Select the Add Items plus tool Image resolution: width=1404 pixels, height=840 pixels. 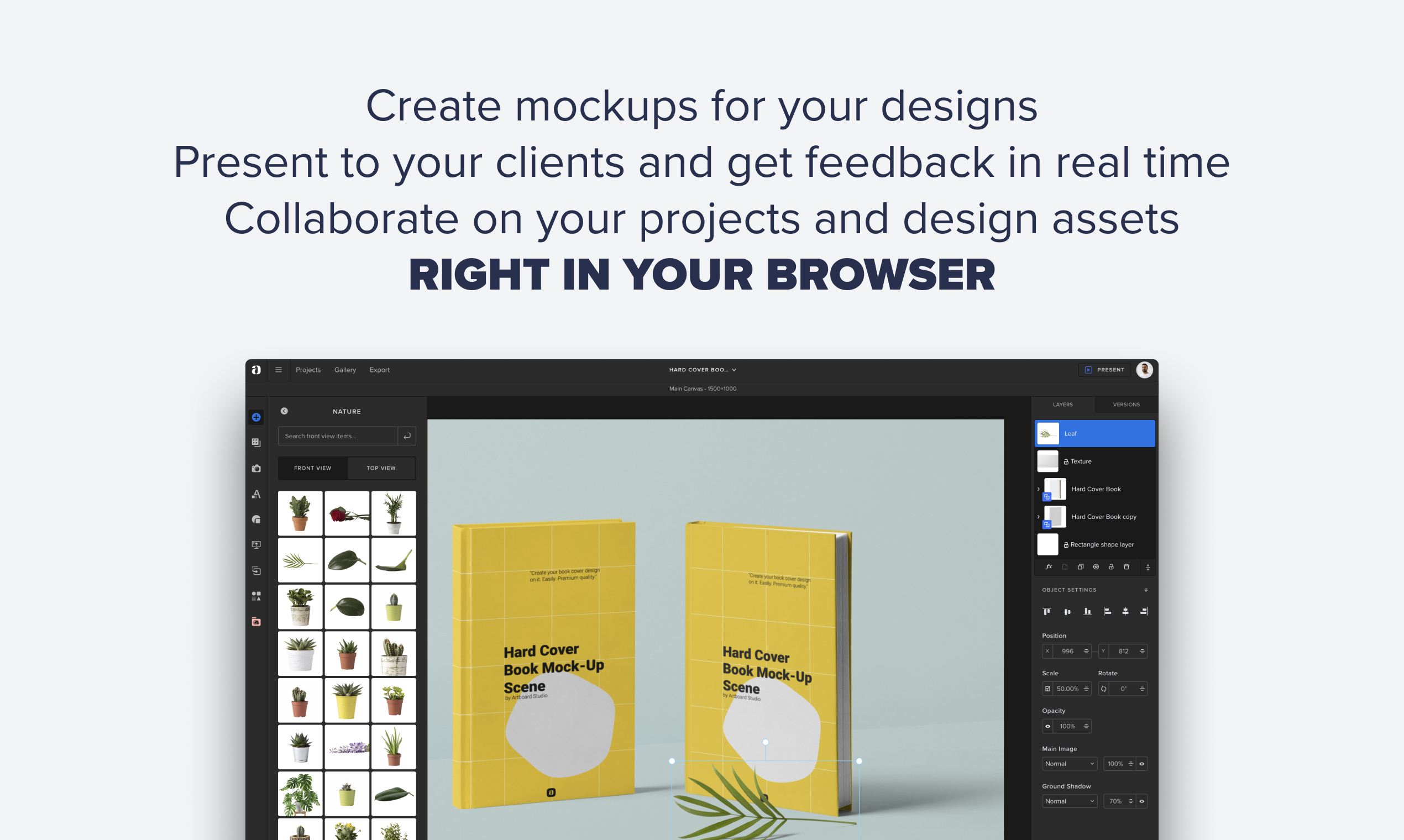tap(257, 417)
